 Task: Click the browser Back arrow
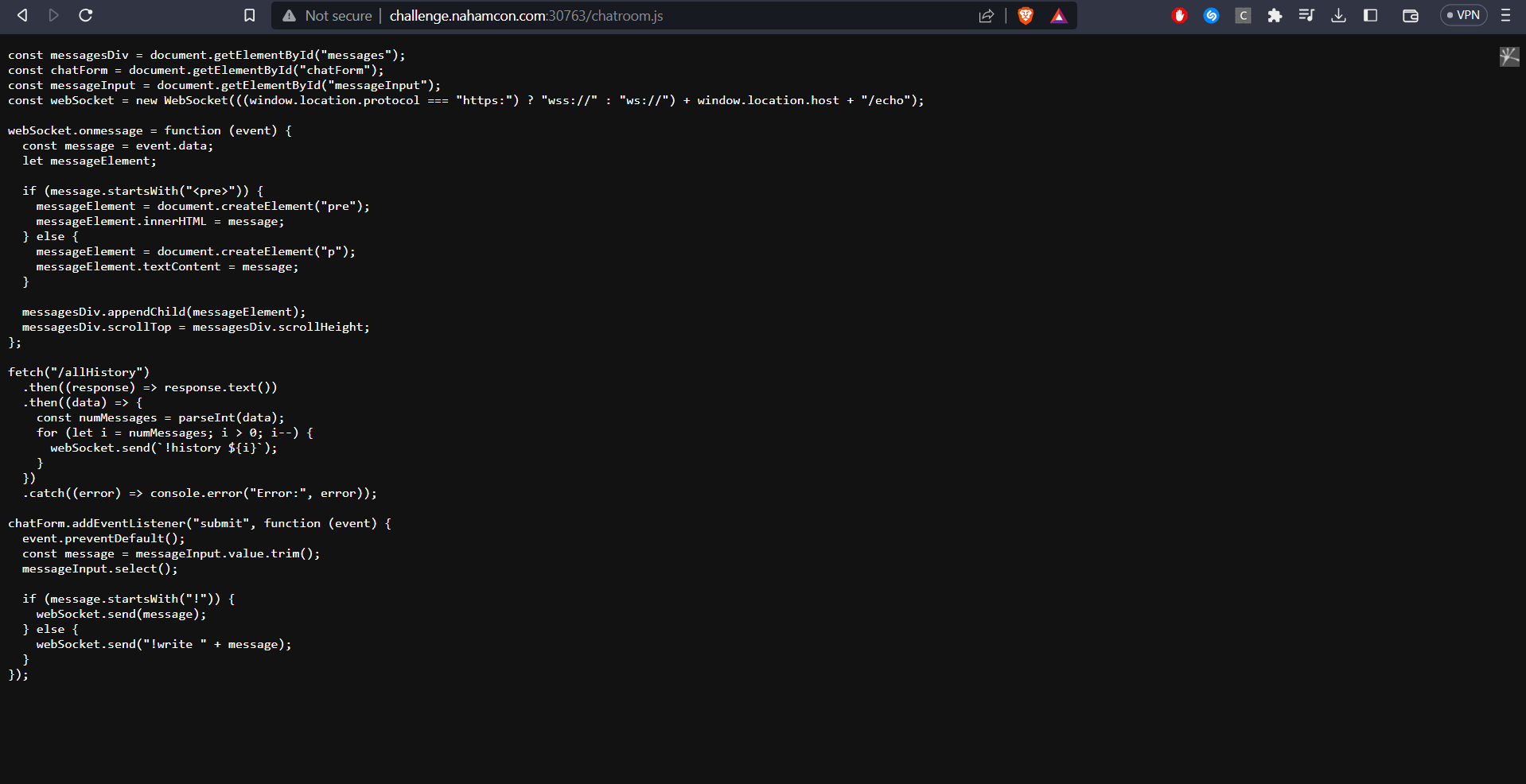point(22,15)
